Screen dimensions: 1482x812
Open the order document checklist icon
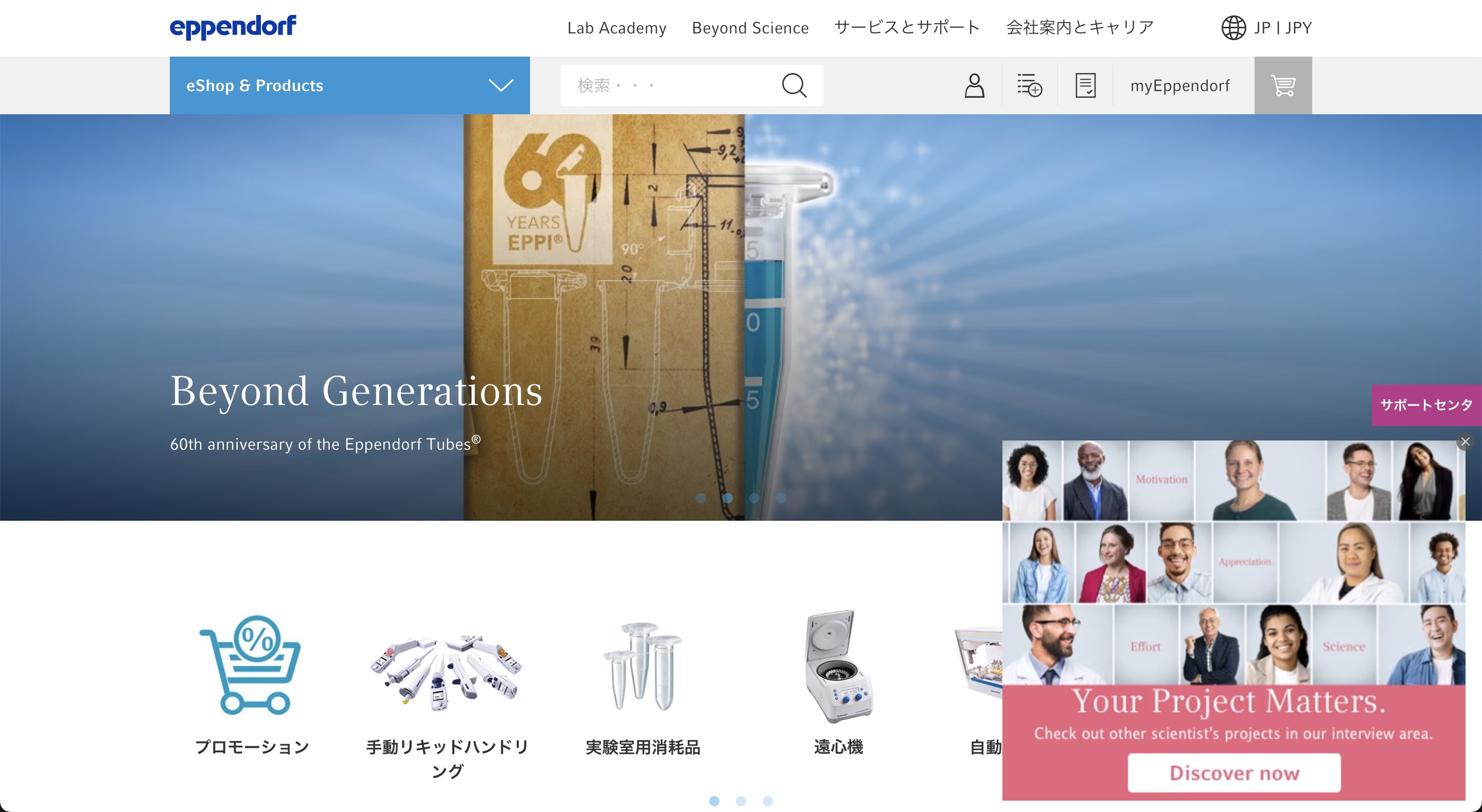[x=1085, y=85]
